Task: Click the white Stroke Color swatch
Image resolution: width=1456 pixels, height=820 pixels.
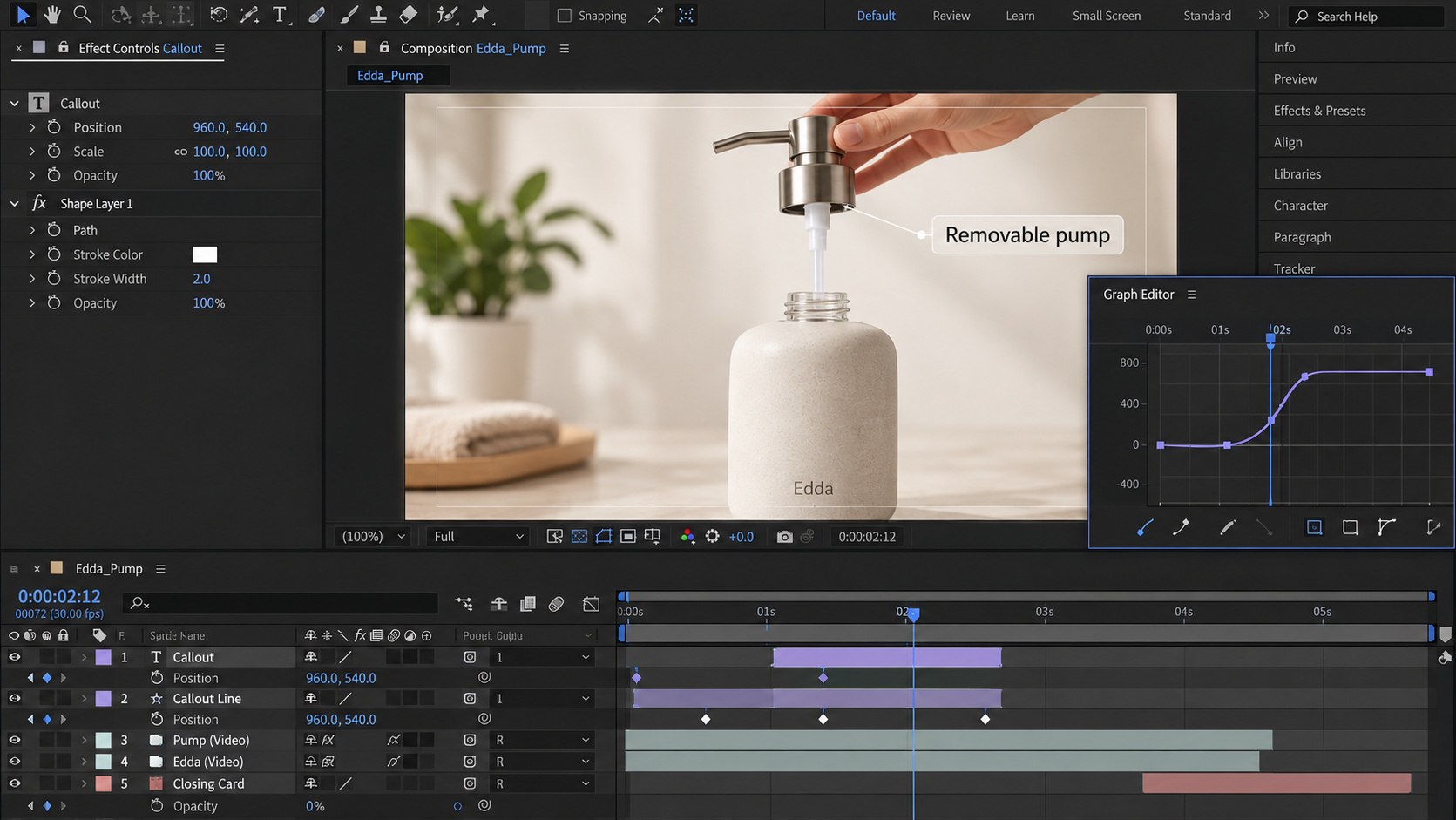Action: pos(205,254)
